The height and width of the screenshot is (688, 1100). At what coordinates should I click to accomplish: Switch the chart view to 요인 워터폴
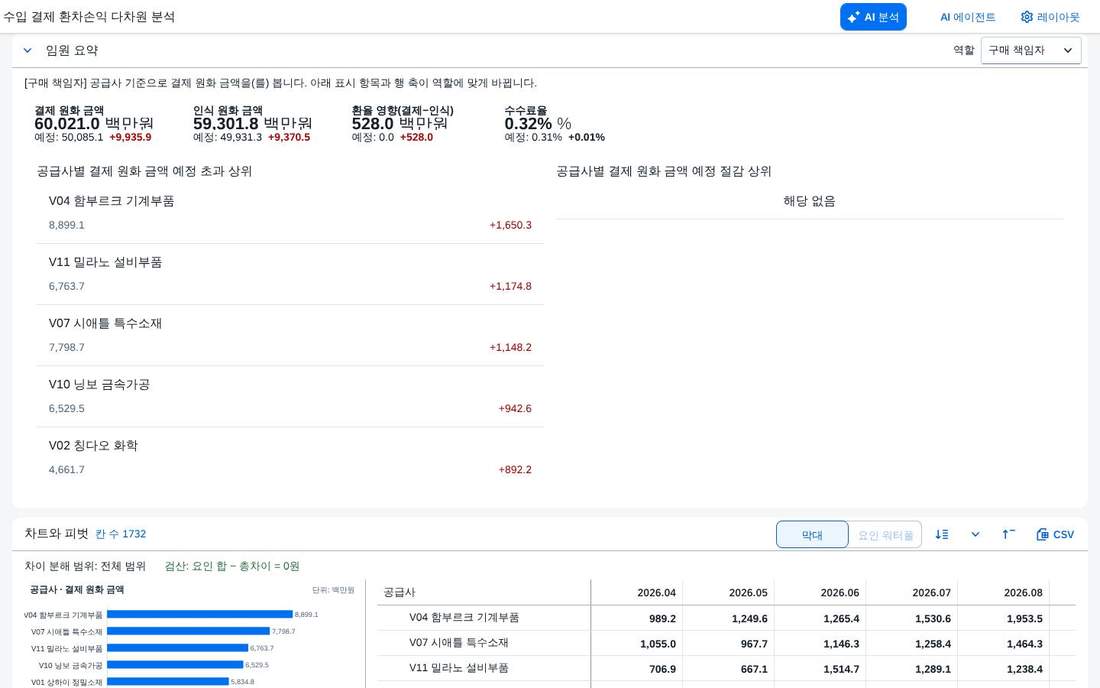pos(885,535)
